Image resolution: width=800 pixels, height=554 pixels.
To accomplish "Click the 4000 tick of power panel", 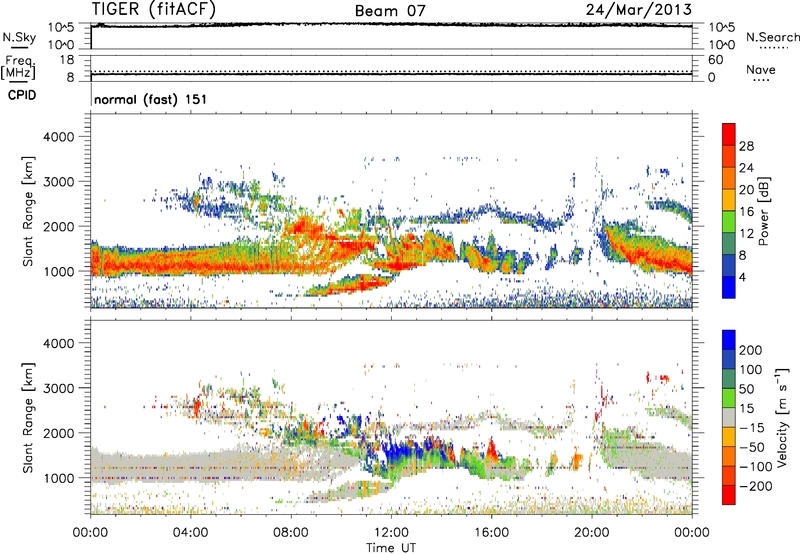I will [x=59, y=137].
